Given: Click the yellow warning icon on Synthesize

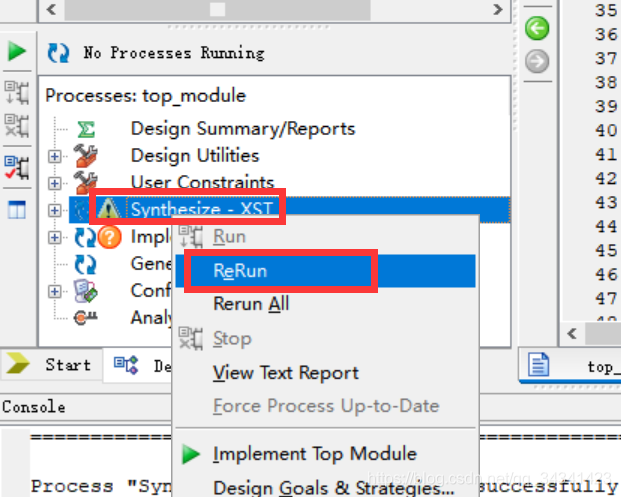Looking at the screenshot, I should 109,208.
